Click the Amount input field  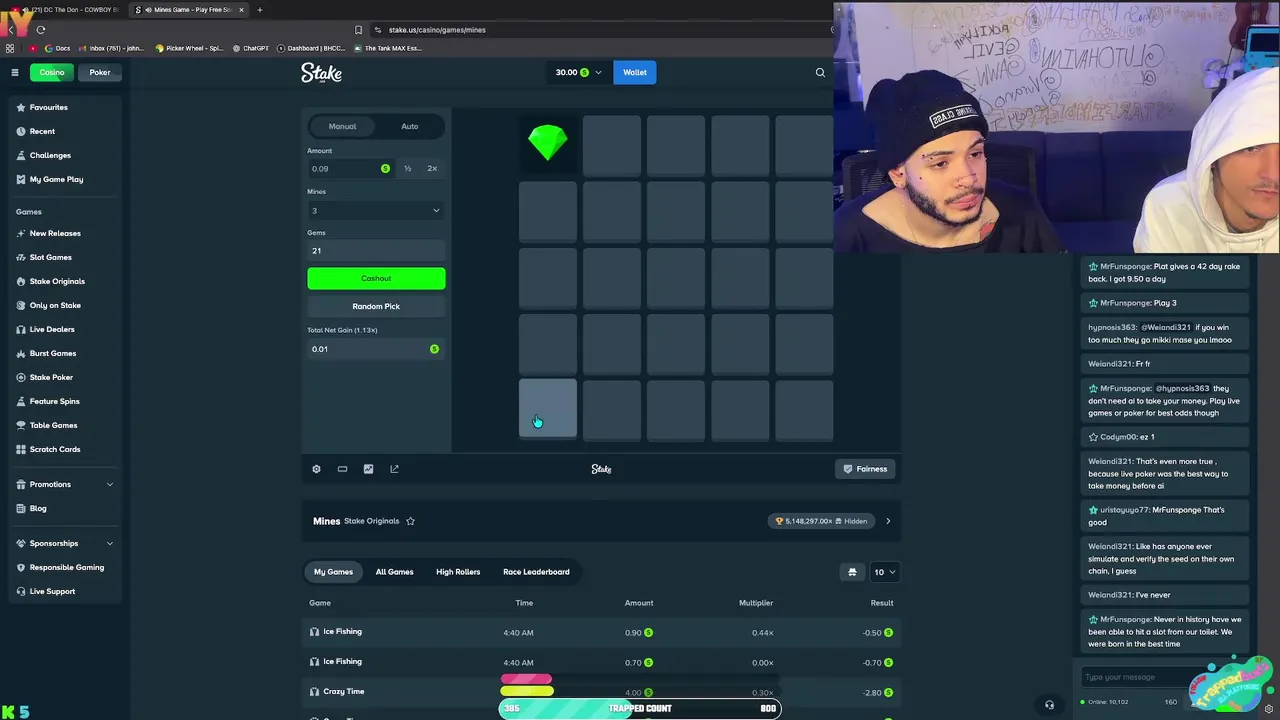coord(348,168)
